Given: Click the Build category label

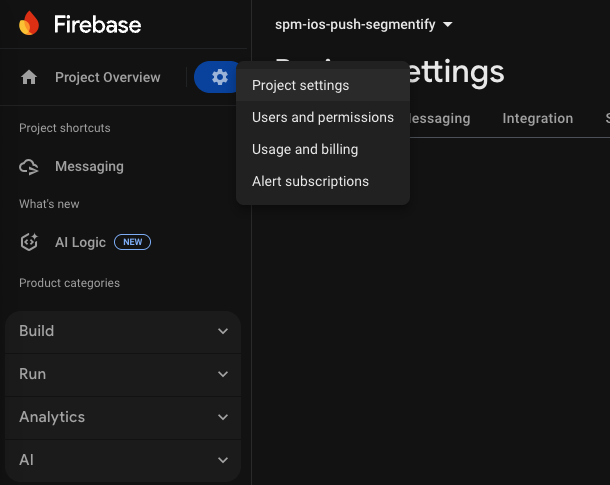Looking at the screenshot, I should point(37,331).
